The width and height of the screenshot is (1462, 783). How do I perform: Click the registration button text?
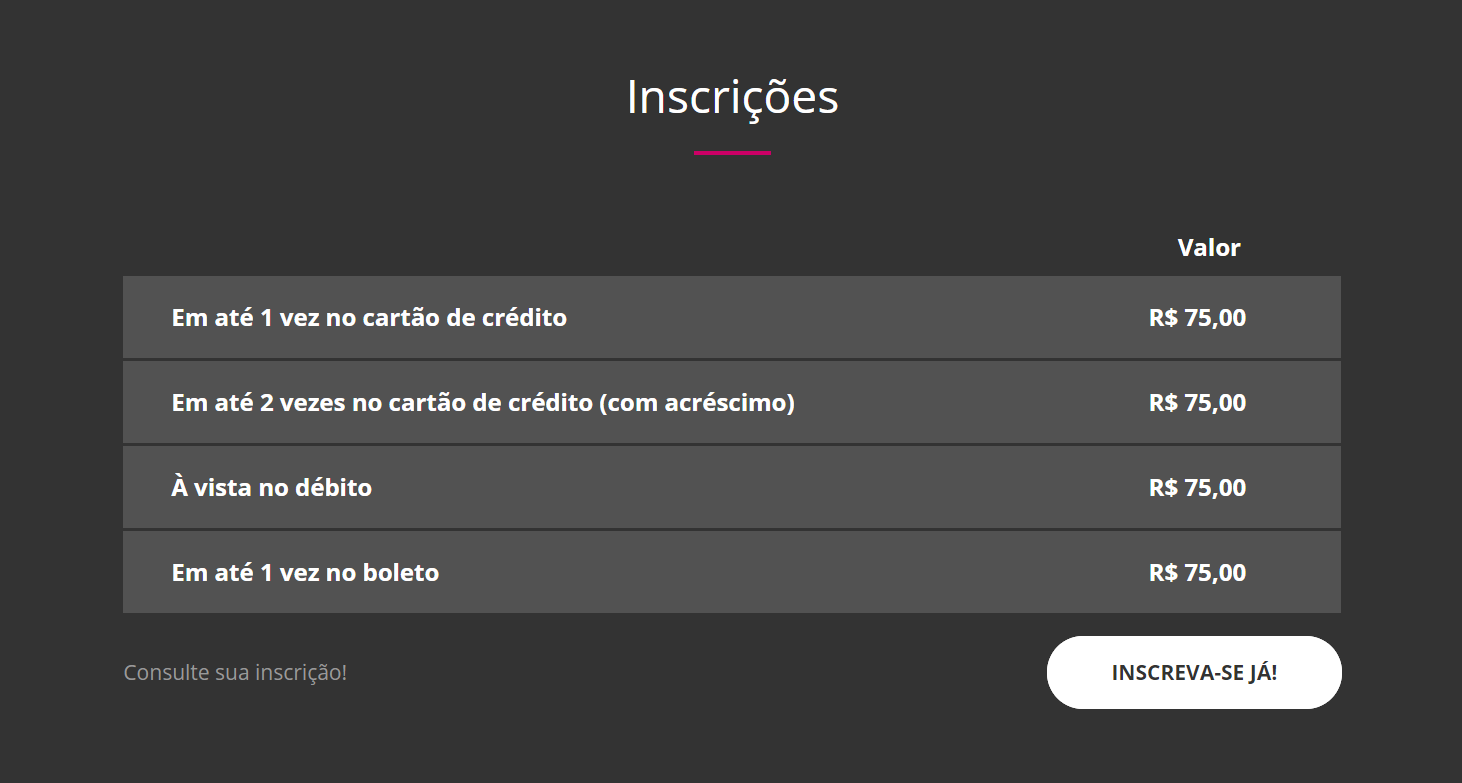(1194, 672)
